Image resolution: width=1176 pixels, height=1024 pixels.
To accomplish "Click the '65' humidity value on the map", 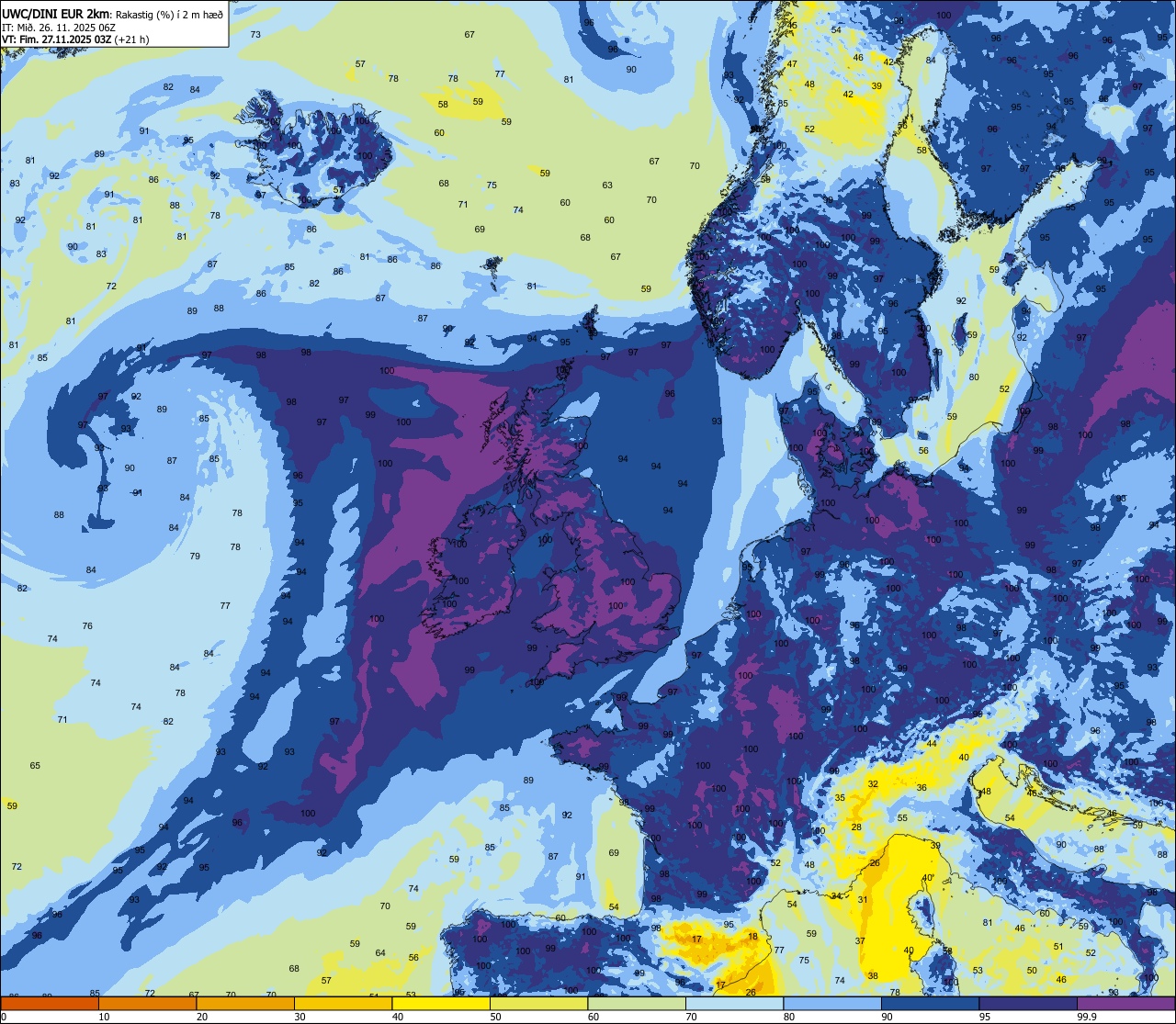I will coord(35,766).
